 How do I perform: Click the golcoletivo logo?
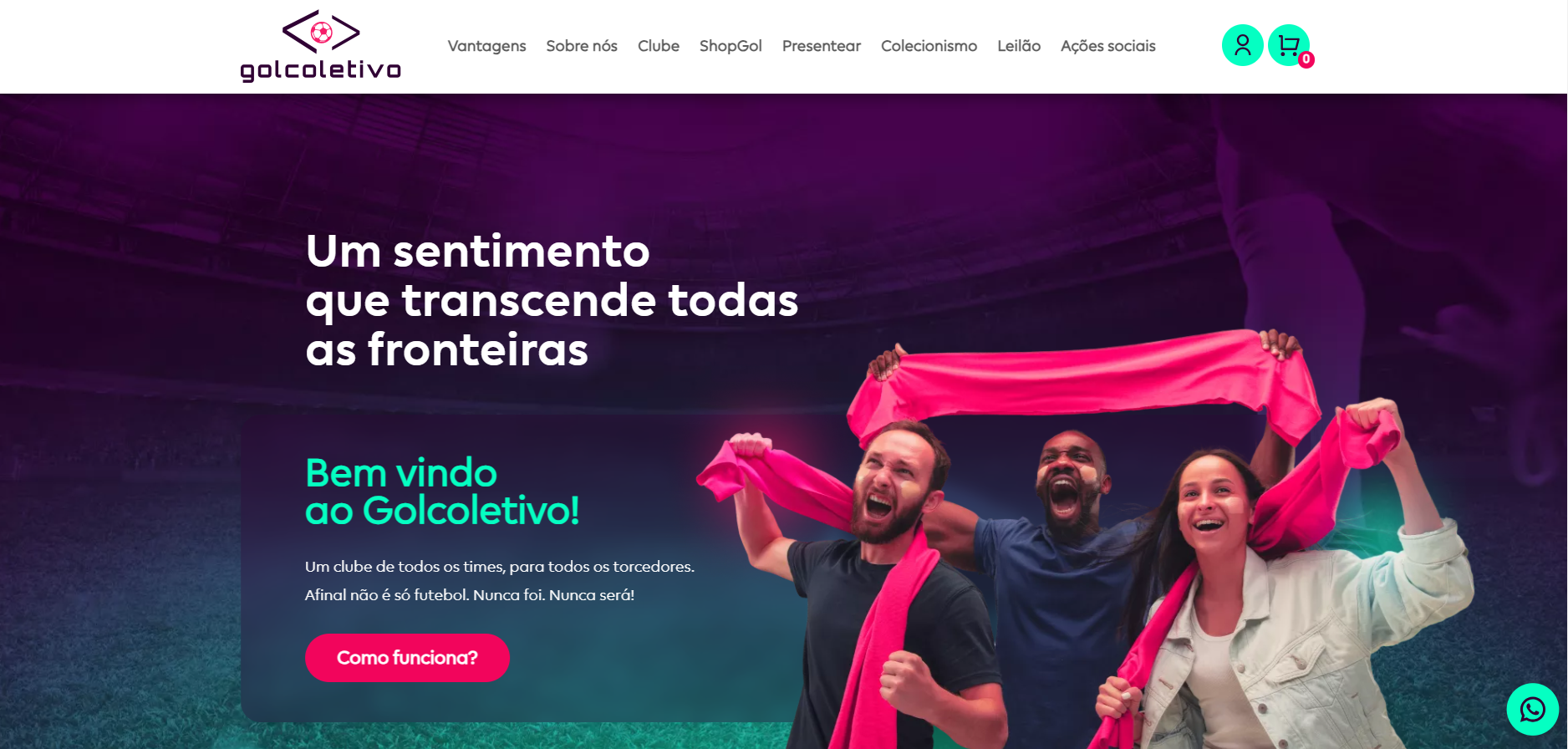321,46
